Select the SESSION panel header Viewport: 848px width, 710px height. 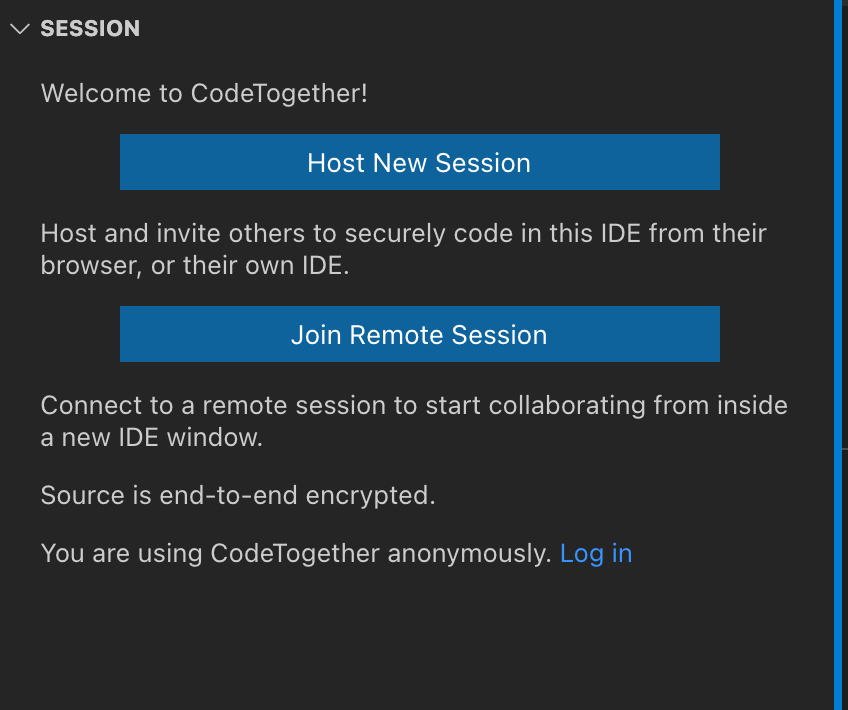[x=90, y=29]
